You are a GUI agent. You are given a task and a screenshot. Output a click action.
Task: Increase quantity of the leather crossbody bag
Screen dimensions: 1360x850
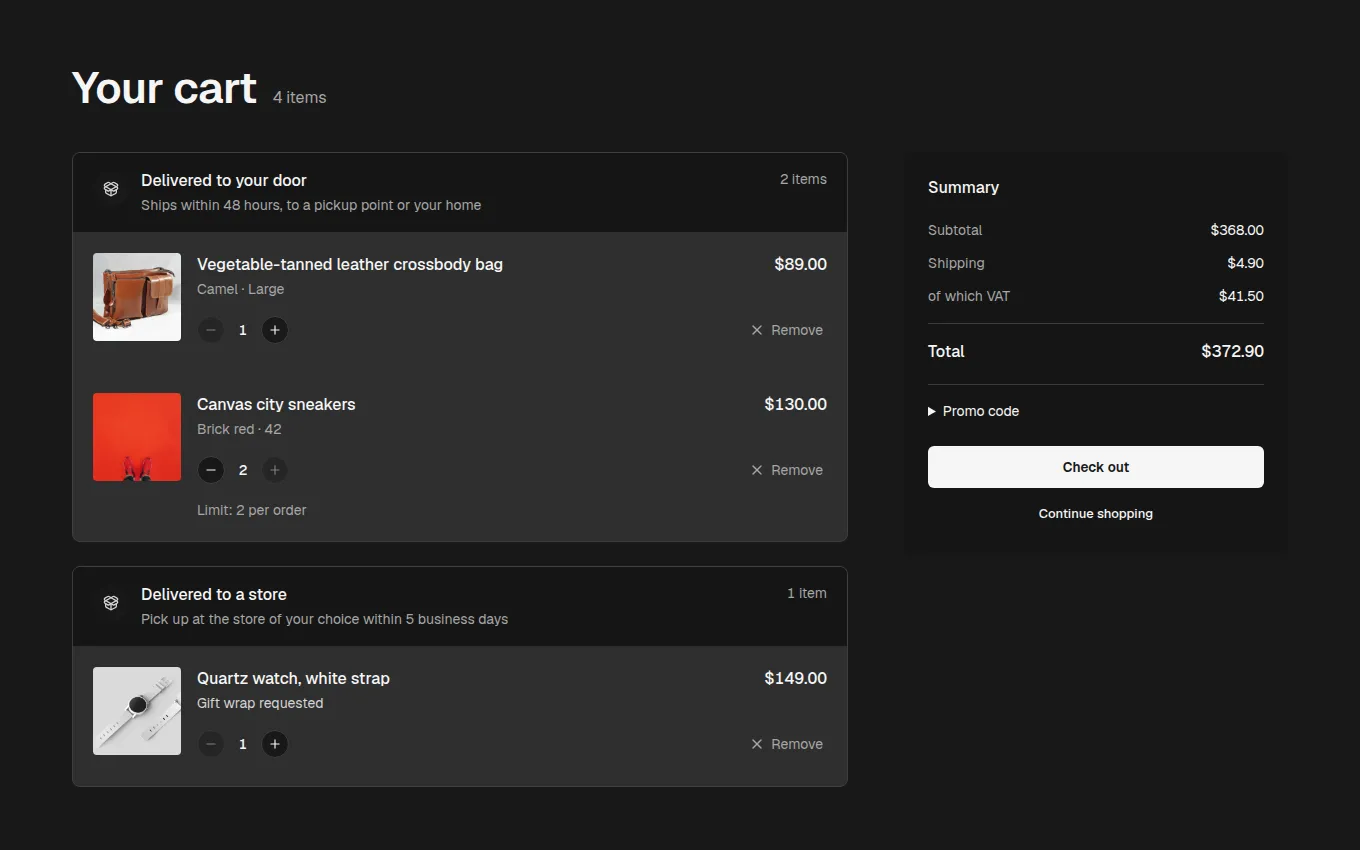pos(275,330)
